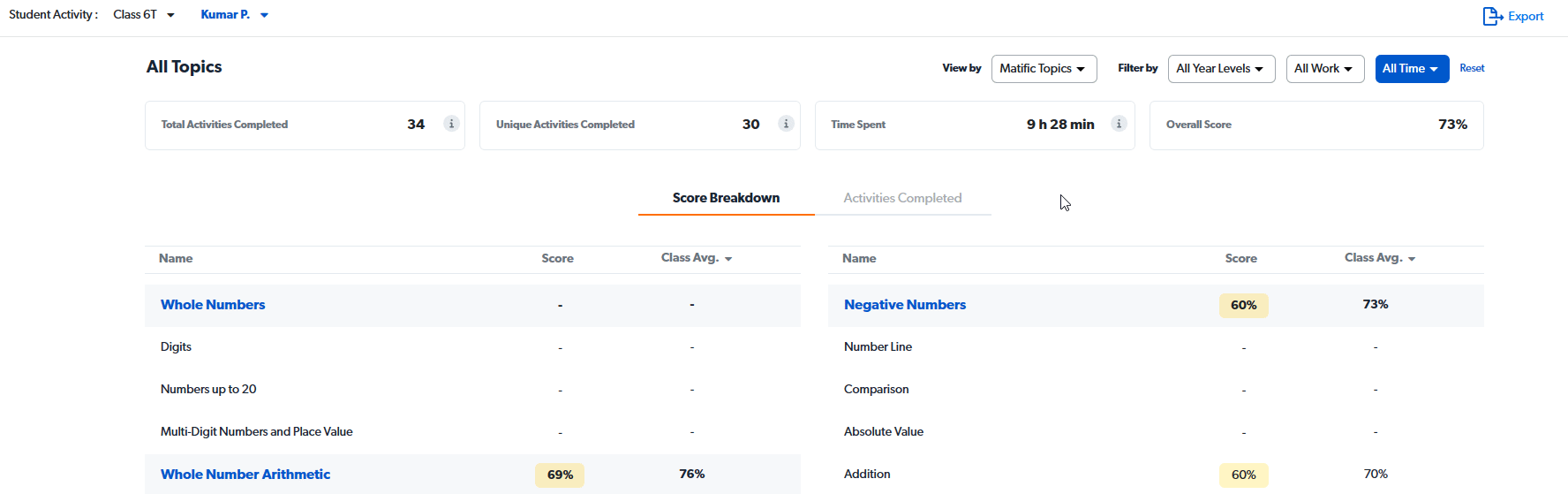Image resolution: width=1568 pixels, height=494 pixels.
Task: Open the All Work filter dropdown
Action: coord(1324,69)
